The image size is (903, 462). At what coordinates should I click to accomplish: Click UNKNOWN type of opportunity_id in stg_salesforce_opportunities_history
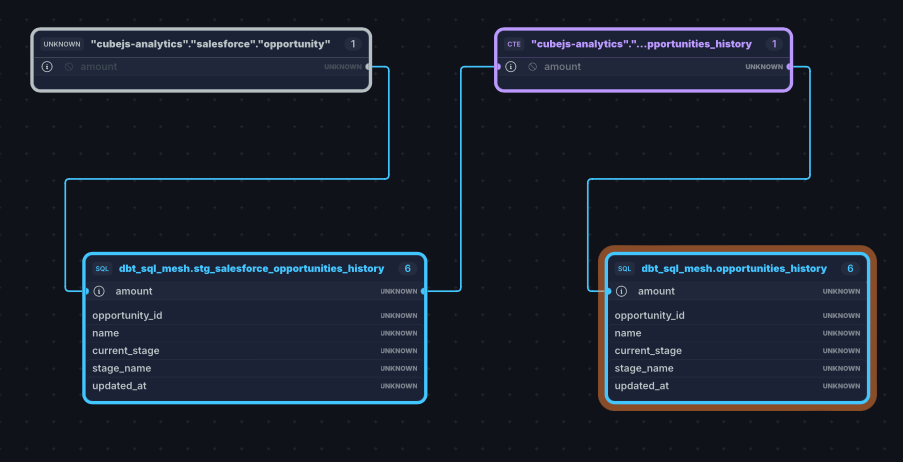coord(399,316)
